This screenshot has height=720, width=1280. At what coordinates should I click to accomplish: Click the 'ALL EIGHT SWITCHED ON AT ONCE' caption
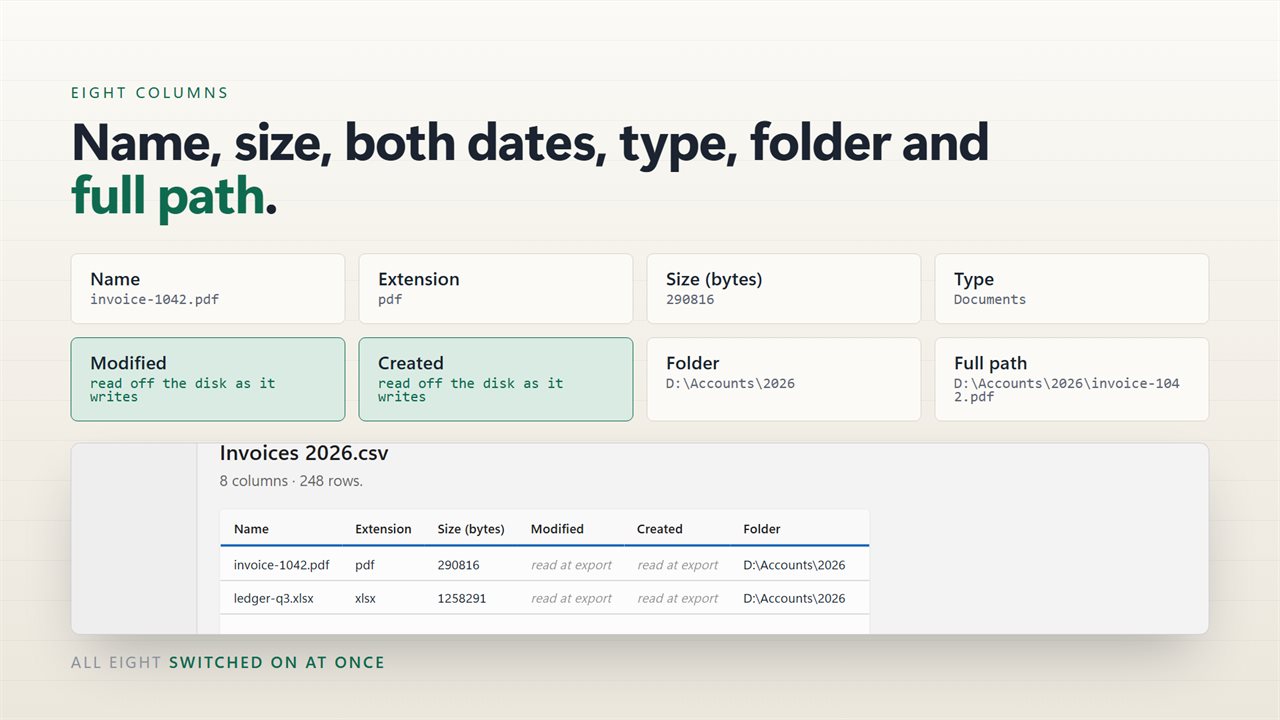pyautogui.click(x=228, y=662)
